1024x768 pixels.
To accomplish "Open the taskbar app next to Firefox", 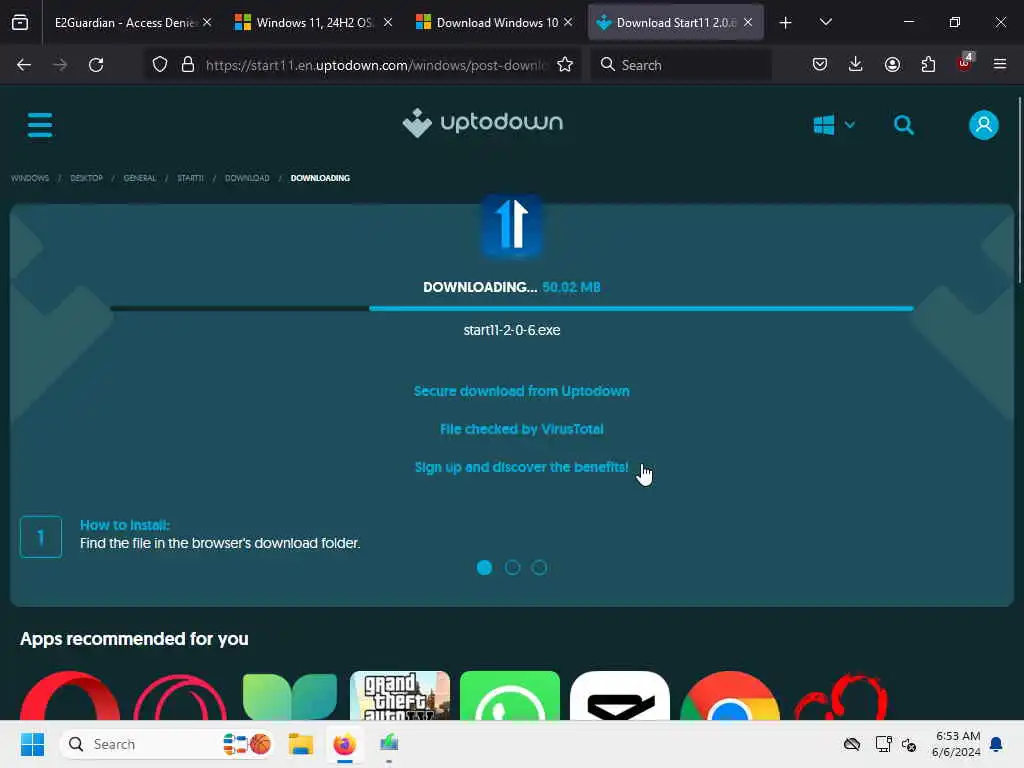I will 389,744.
